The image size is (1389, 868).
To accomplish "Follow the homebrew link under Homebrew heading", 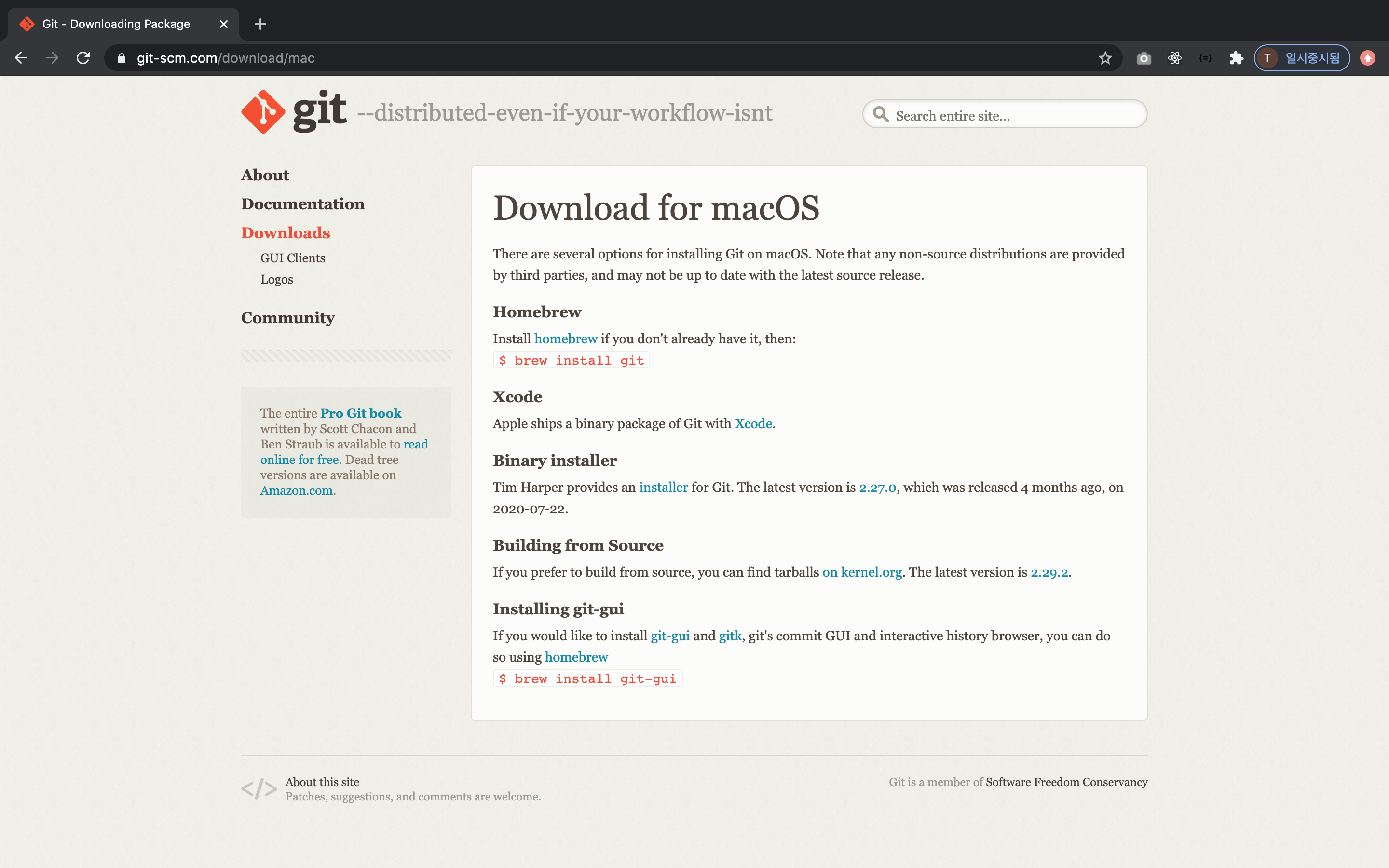I will click(566, 339).
